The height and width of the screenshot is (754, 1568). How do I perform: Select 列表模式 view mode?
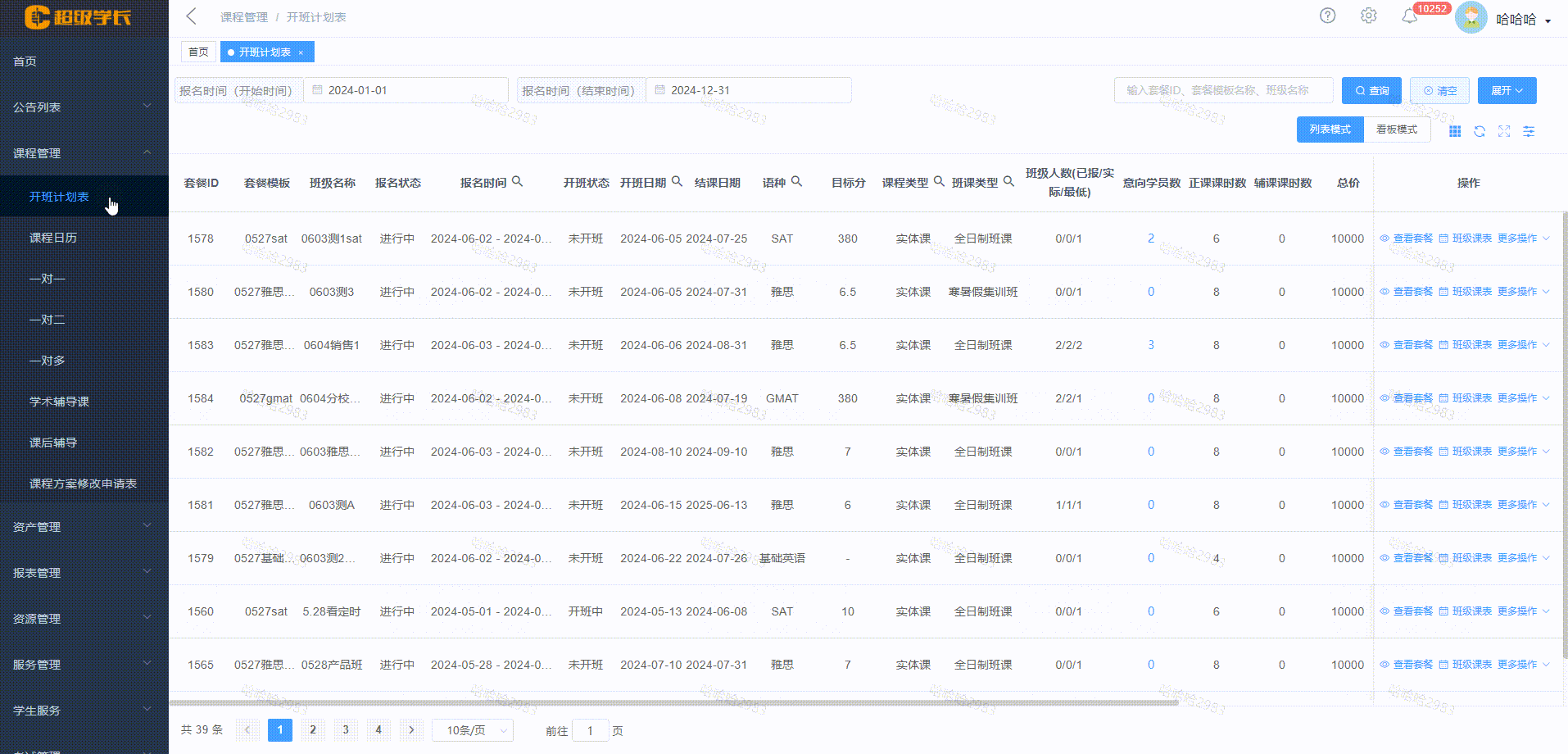(x=1330, y=129)
